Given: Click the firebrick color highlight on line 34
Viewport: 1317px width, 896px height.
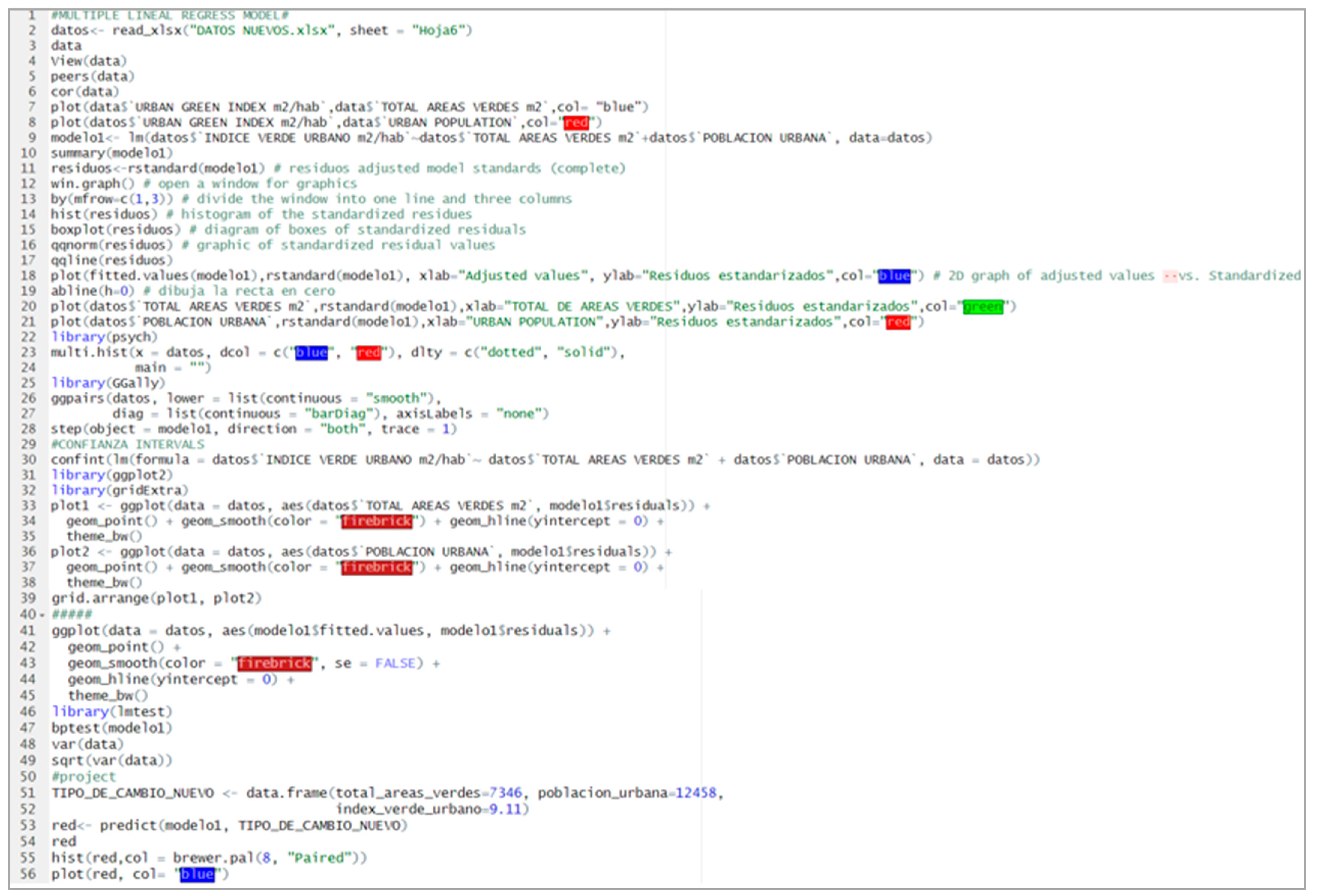Looking at the screenshot, I should tap(377, 521).
